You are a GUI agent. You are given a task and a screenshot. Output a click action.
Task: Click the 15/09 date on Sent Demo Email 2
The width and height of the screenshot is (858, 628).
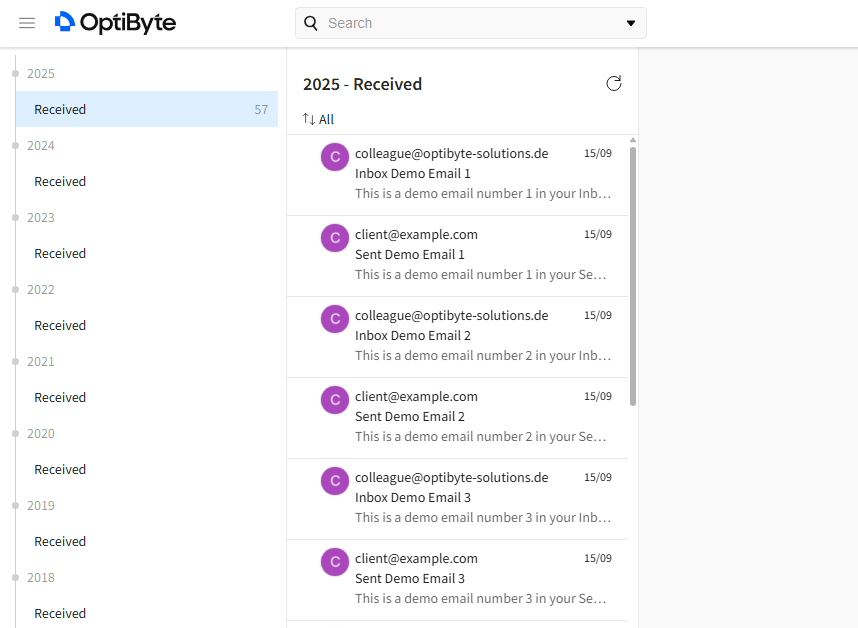[598, 396]
